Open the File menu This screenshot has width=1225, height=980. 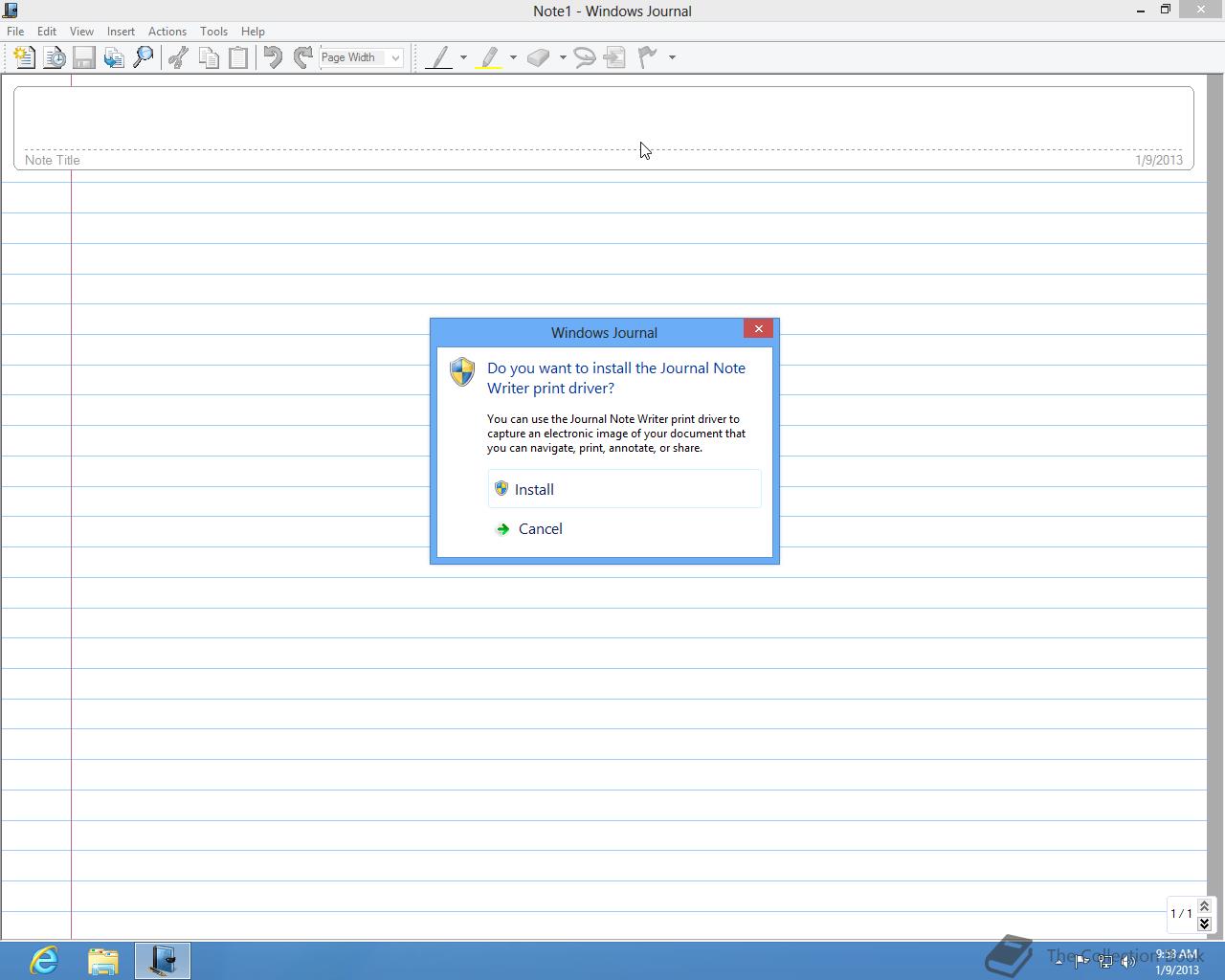click(x=15, y=32)
